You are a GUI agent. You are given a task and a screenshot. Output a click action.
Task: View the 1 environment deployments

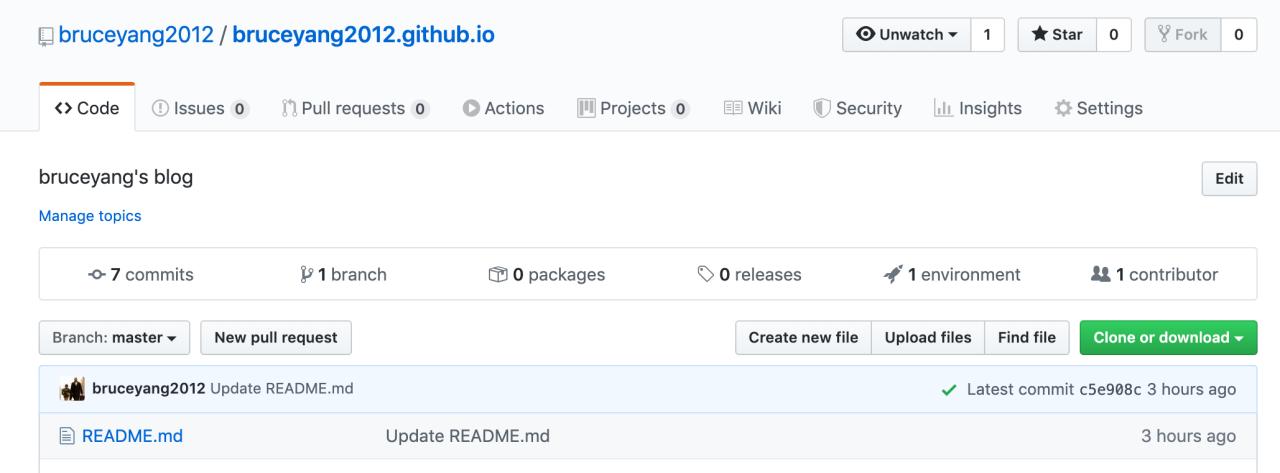(x=952, y=274)
